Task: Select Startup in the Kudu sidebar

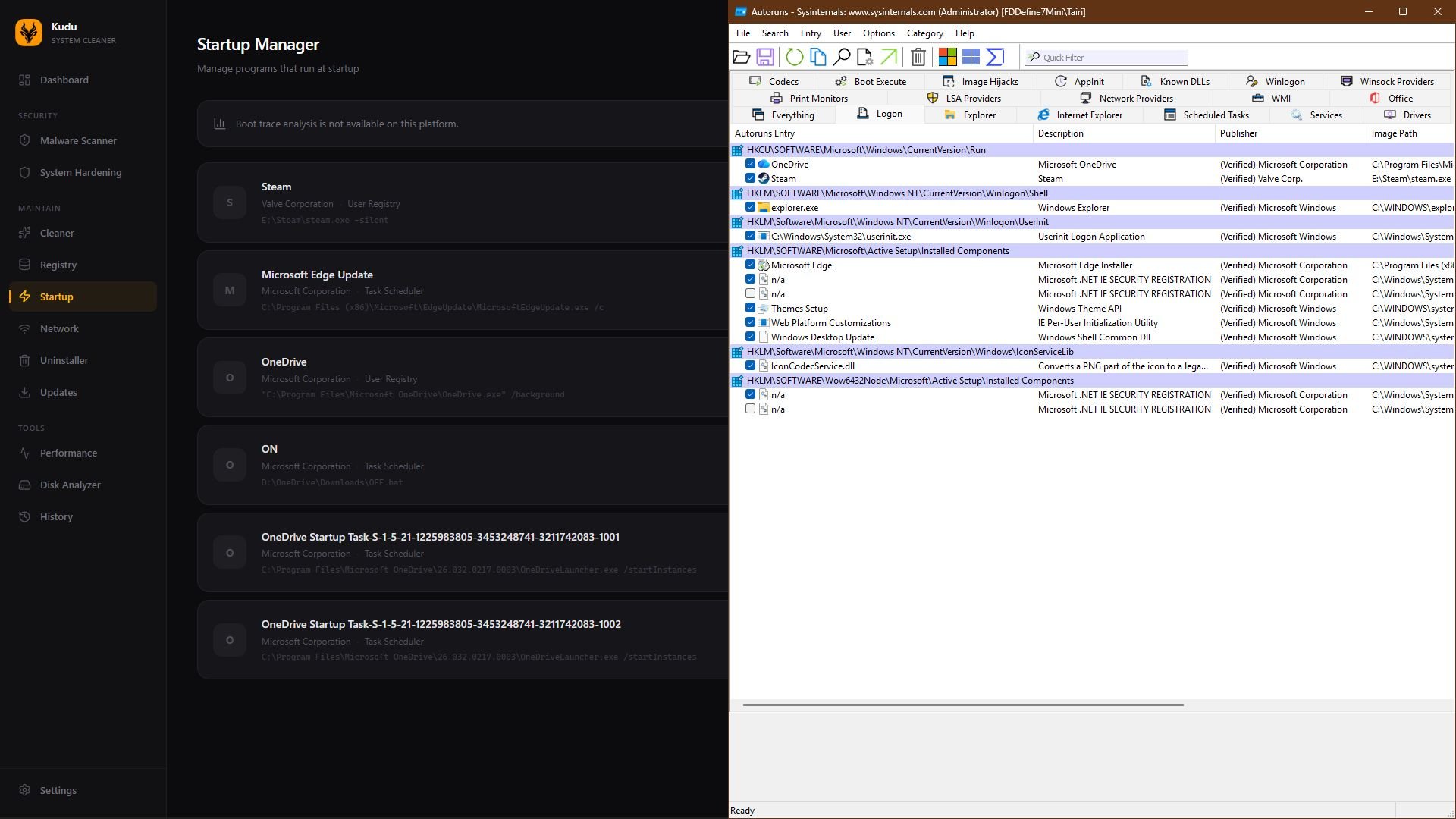Action: (83, 297)
